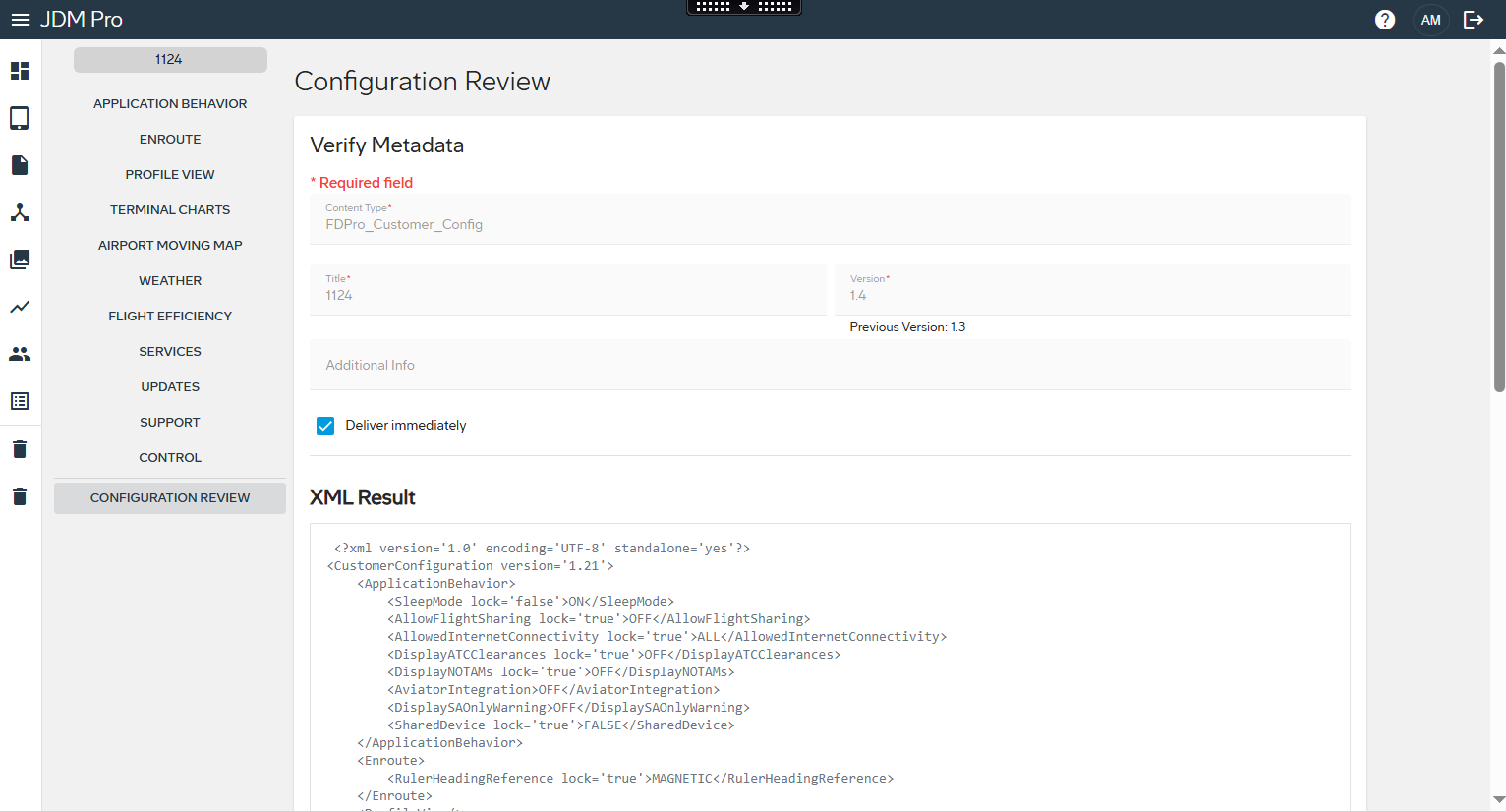This screenshot has width=1506, height=812.
Task: Select the images/media icon in the sidebar
Action: pyautogui.click(x=20, y=259)
